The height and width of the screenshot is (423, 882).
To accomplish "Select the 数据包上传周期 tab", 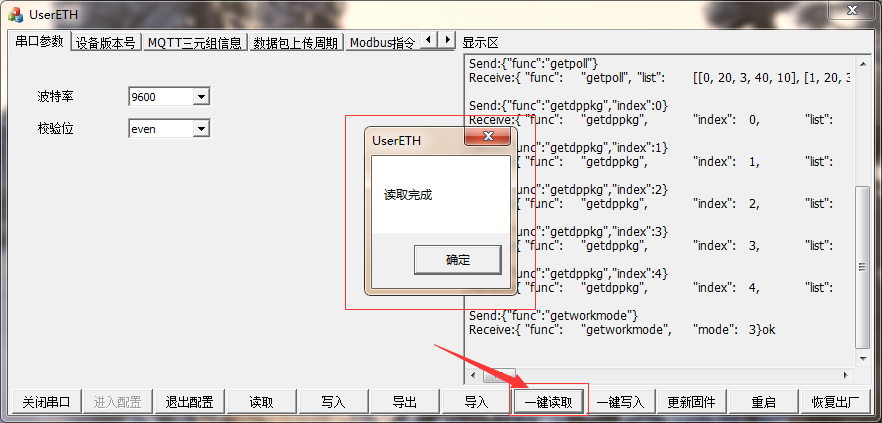I will tap(296, 43).
